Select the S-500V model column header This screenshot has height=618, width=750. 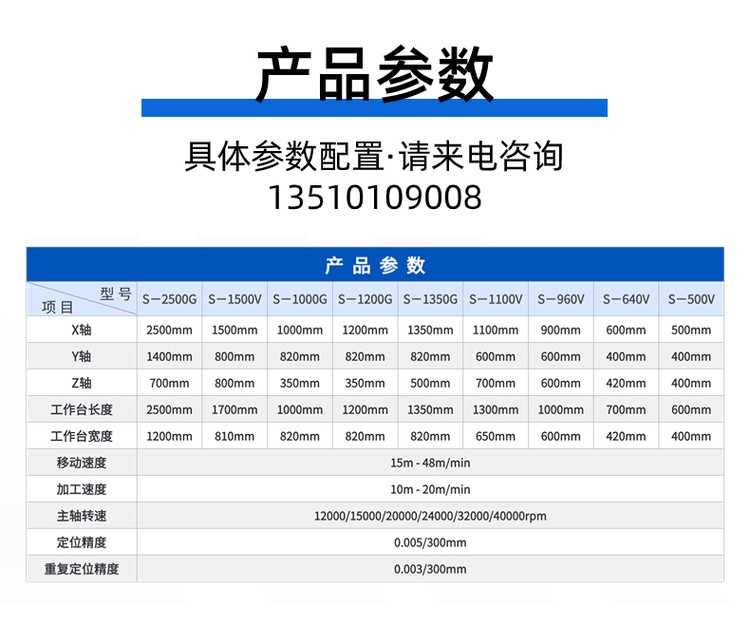691,299
